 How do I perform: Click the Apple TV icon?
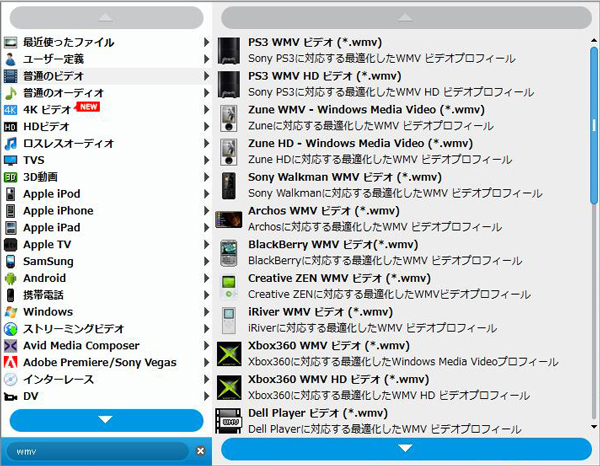(11, 244)
